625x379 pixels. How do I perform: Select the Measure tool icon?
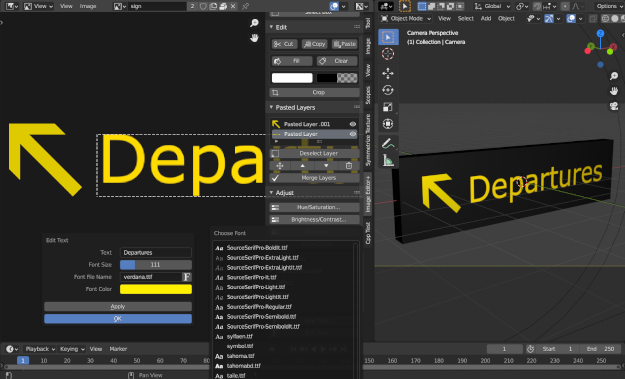point(388,160)
